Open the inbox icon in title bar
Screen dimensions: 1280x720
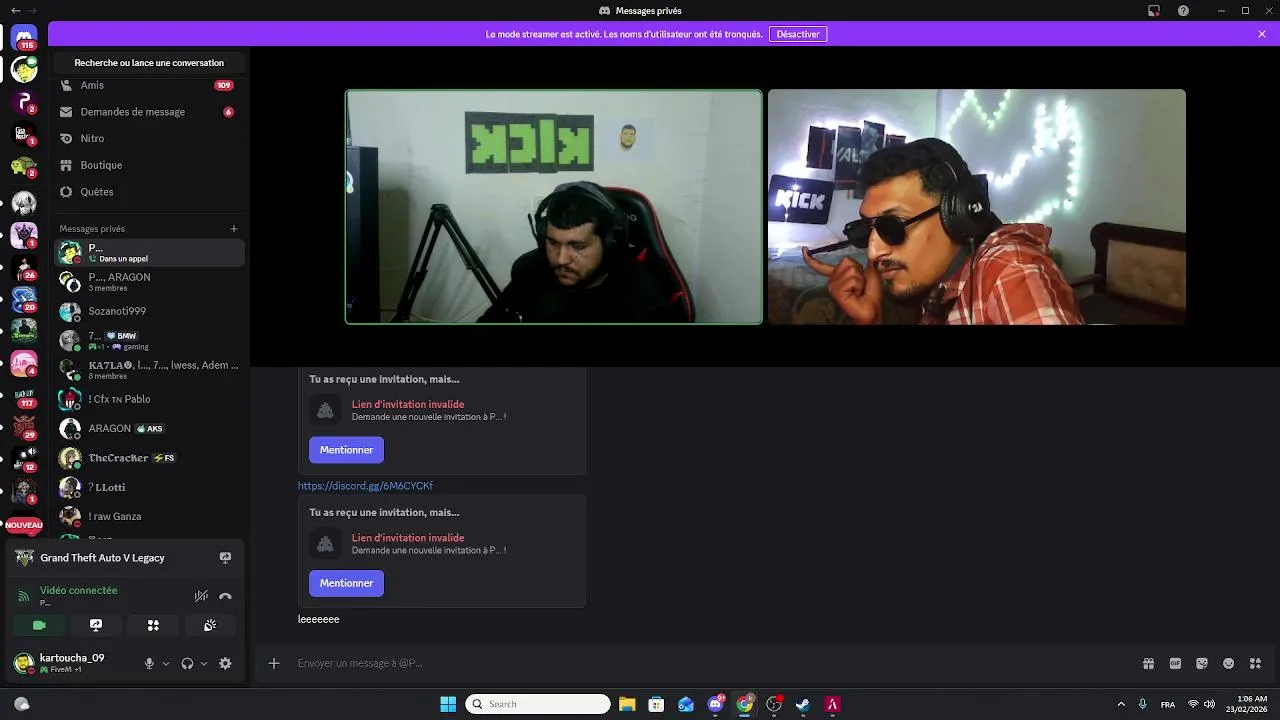(x=1154, y=11)
